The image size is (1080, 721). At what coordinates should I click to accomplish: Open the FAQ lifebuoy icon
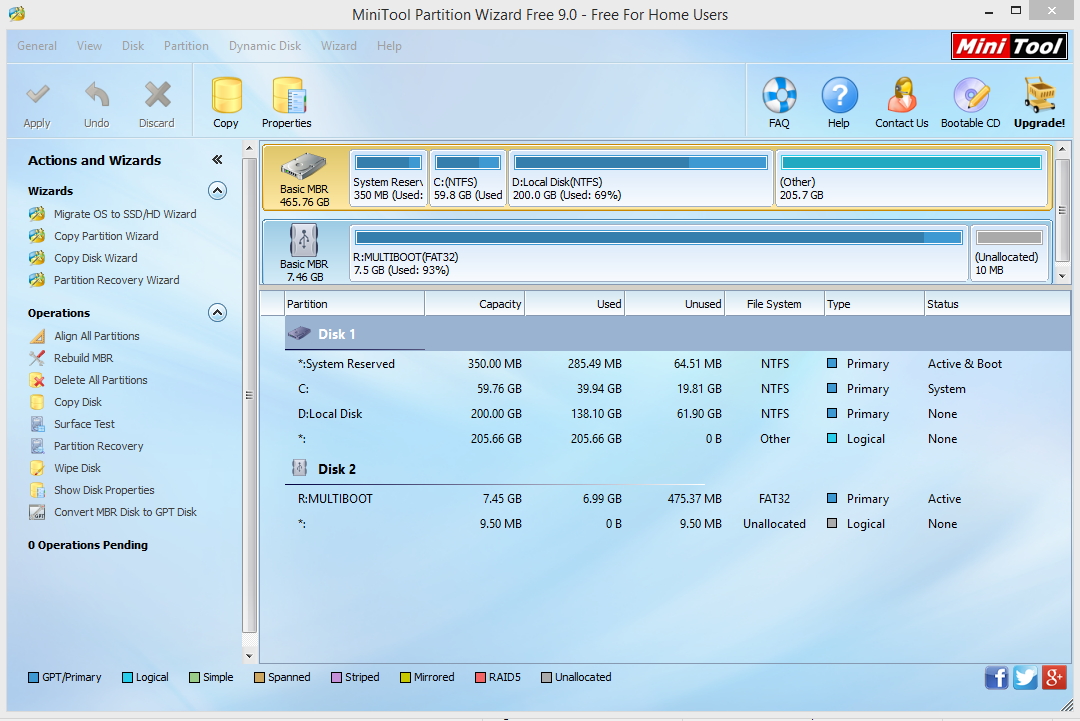tap(779, 95)
